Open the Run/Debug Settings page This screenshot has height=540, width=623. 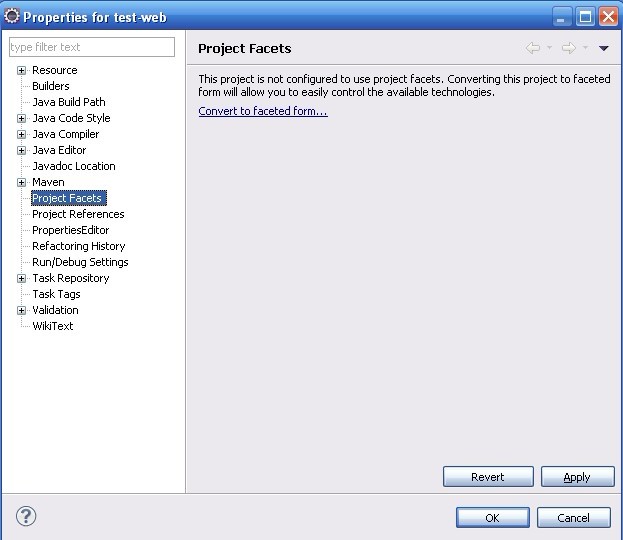(80, 262)
